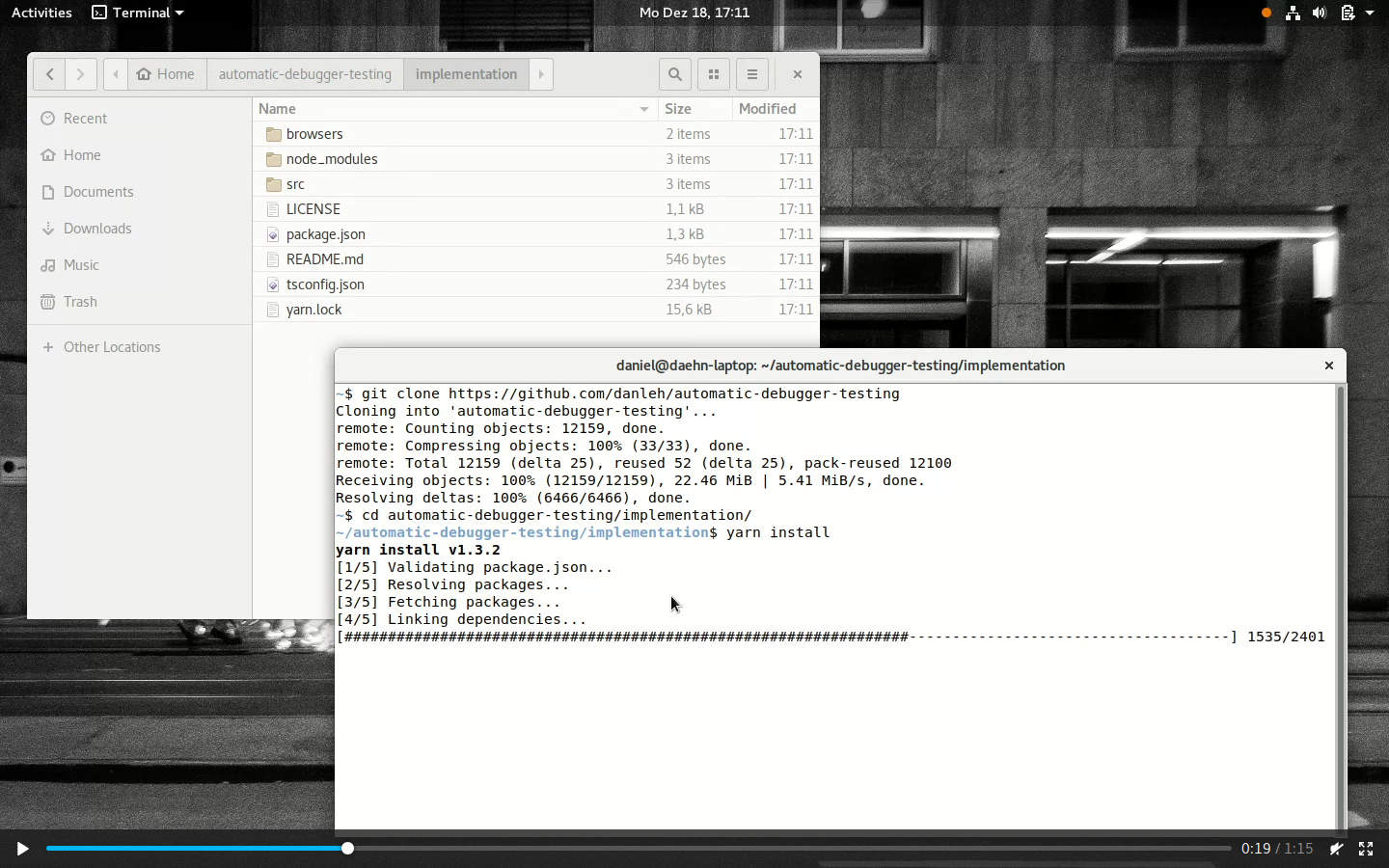
Task: Go forward in the Files window
Action: click(x=80, y=74)
